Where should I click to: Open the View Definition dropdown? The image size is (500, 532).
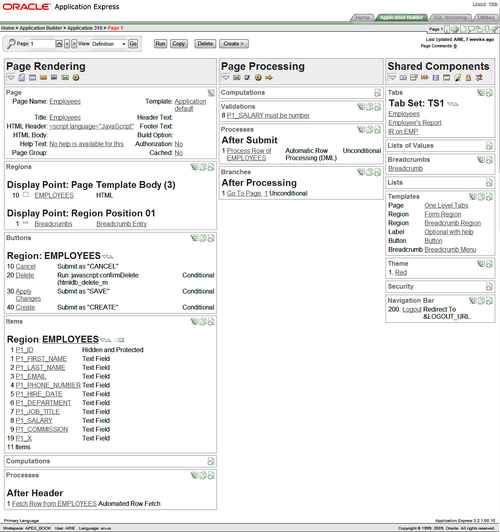click(109, 44)
